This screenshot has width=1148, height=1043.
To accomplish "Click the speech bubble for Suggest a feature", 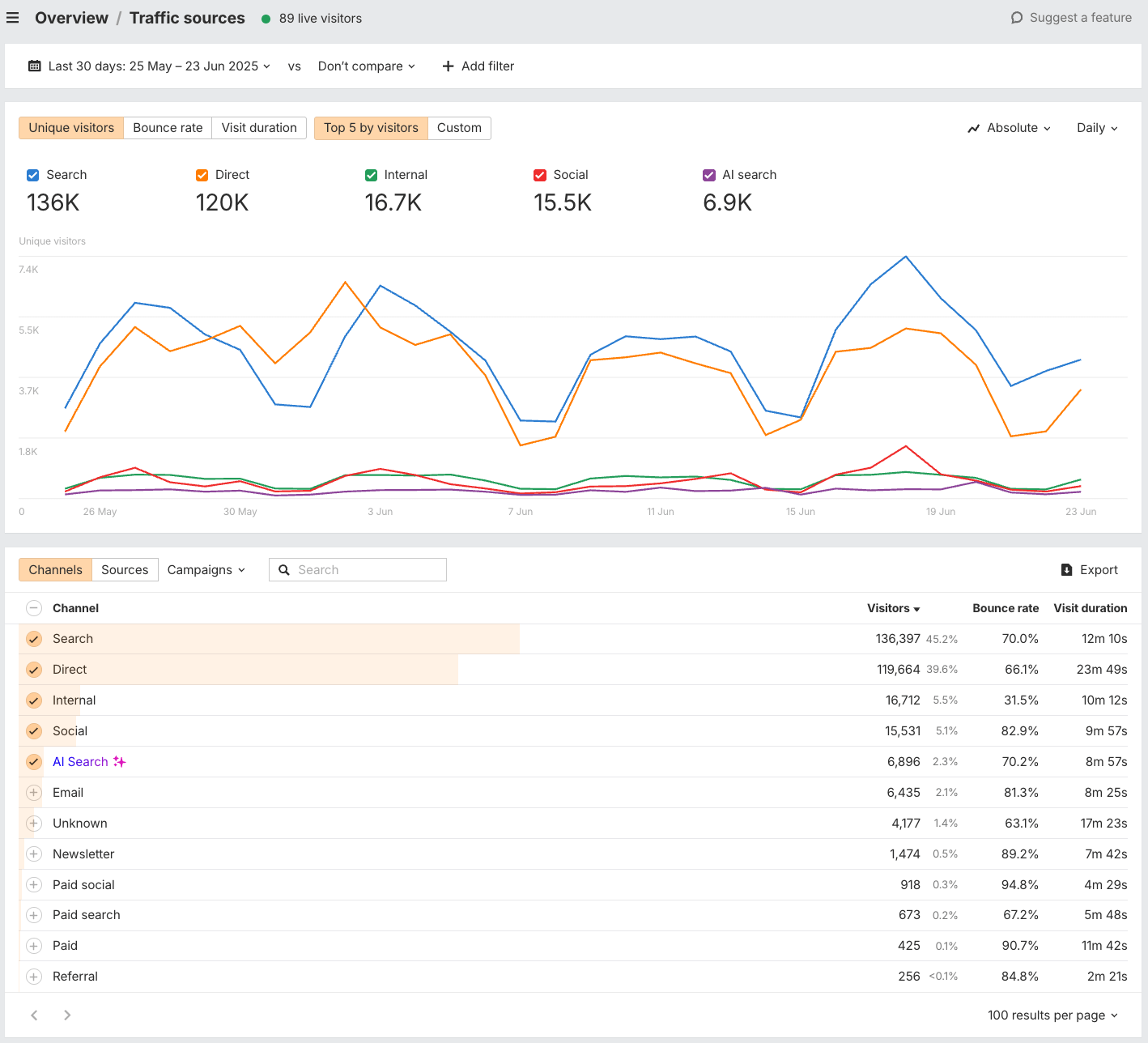I will tap(1017, 17).
